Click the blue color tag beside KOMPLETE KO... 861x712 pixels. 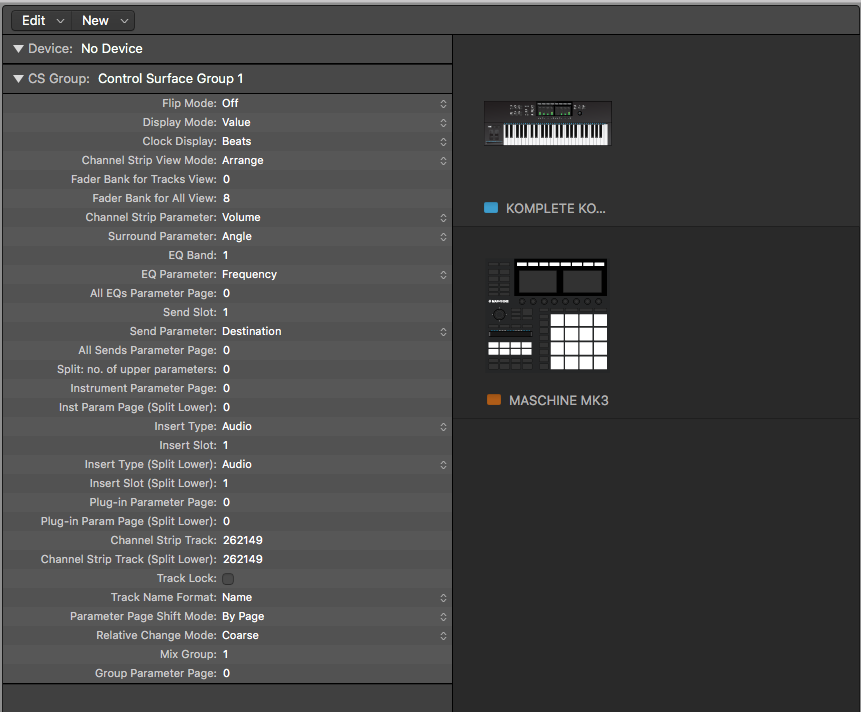click(x=491, y=208)
